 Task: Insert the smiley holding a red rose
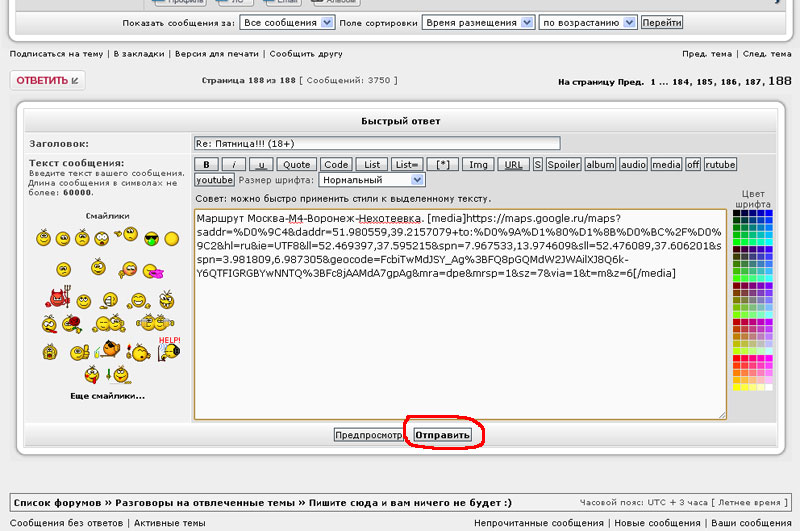click(x=72, y=324)
